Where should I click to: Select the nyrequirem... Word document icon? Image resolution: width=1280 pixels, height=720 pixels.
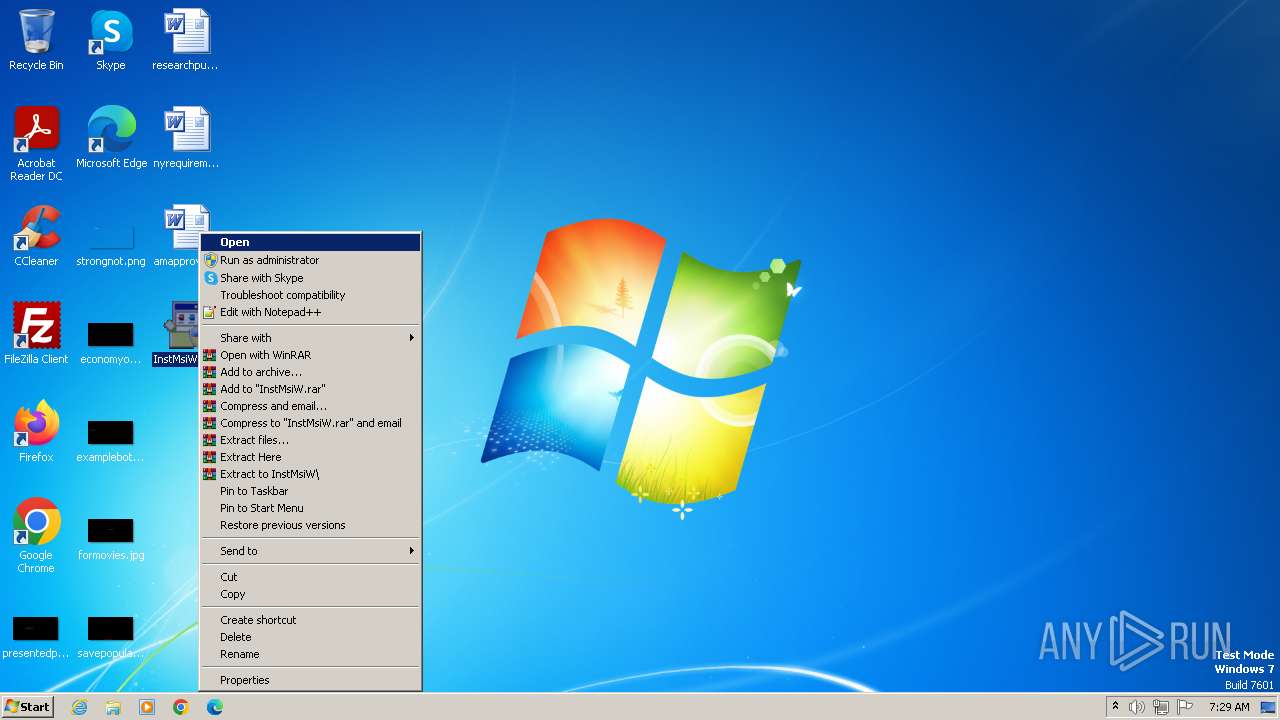(x=186, y=138)
